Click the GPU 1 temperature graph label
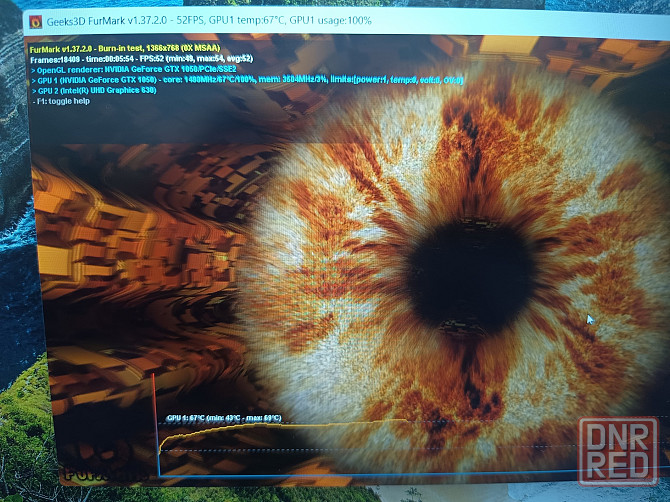This screenshot has height=502, width=670. click(x=224, y=418)
